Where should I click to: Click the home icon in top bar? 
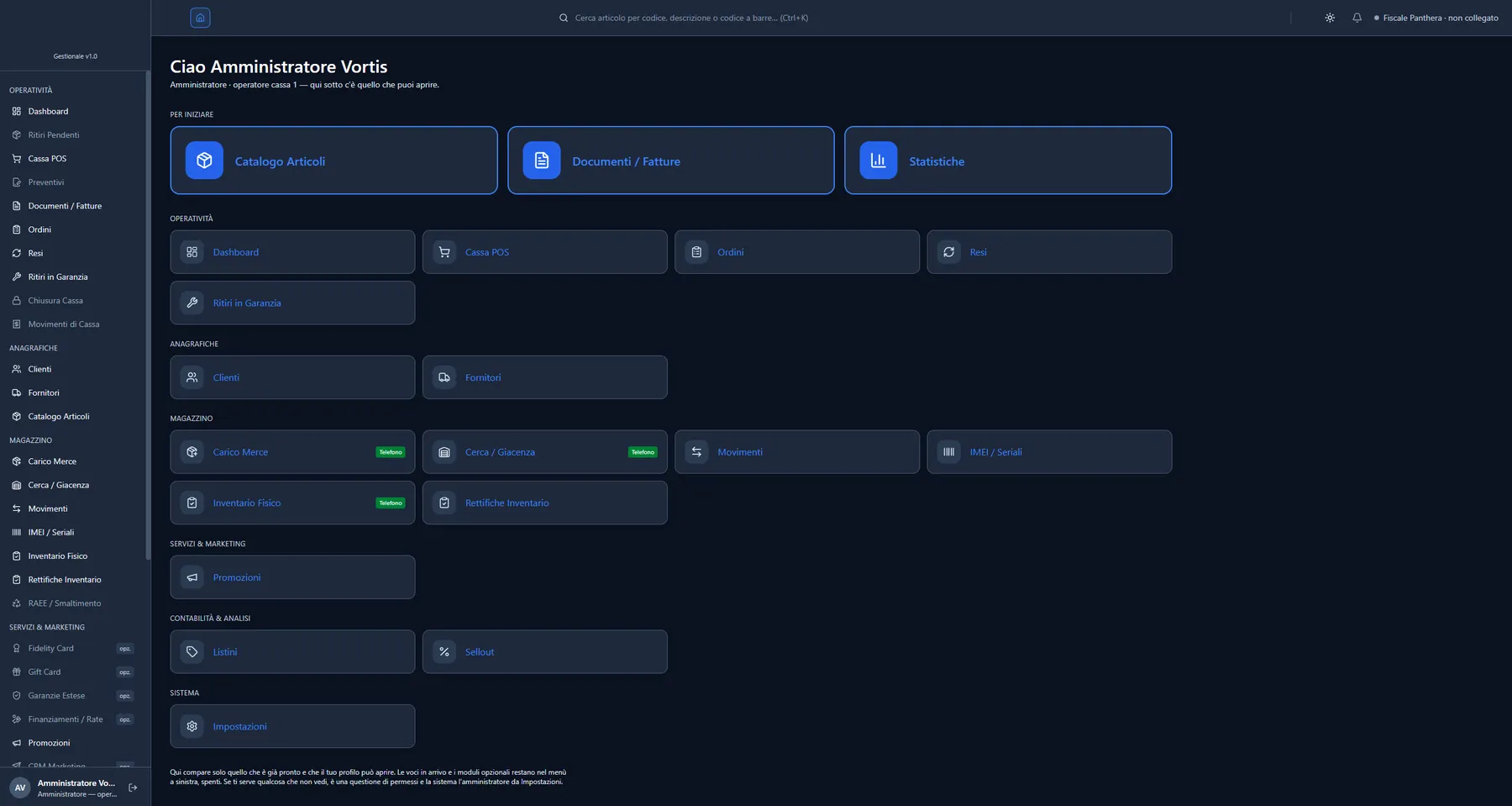pyautogui.click(x=200, y=18)
